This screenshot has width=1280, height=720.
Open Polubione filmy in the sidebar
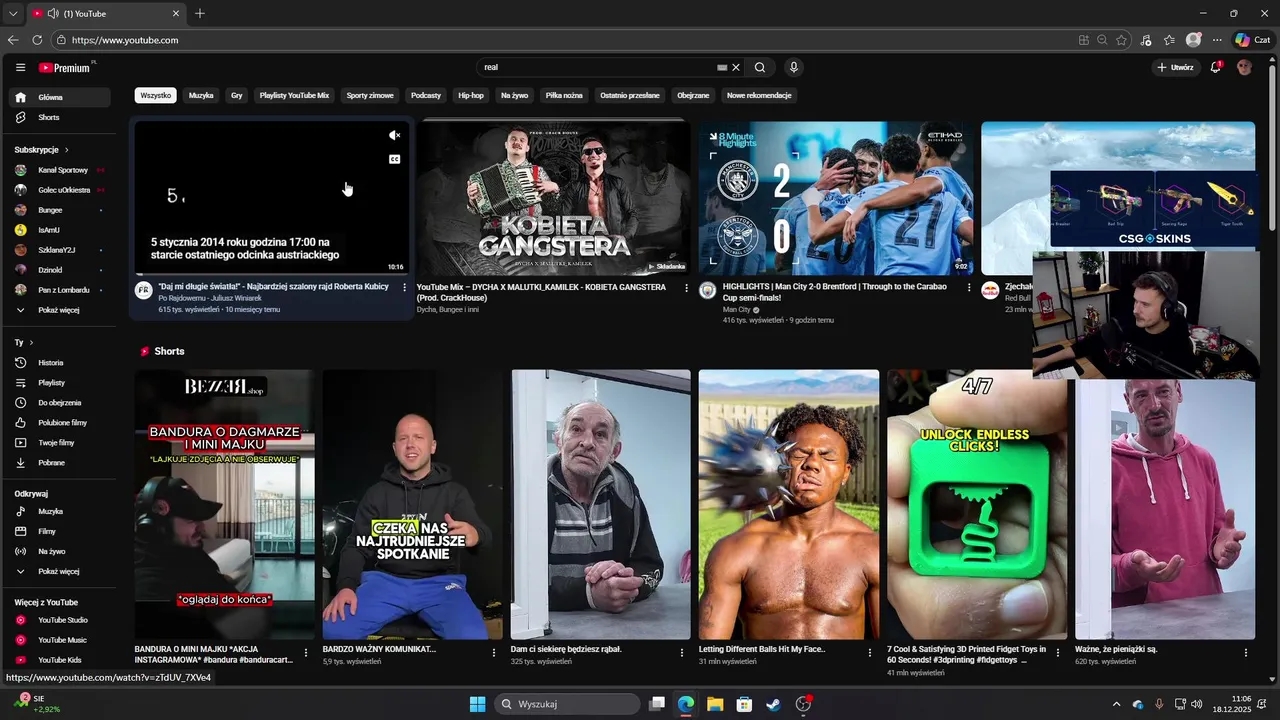tap(62, 422)
